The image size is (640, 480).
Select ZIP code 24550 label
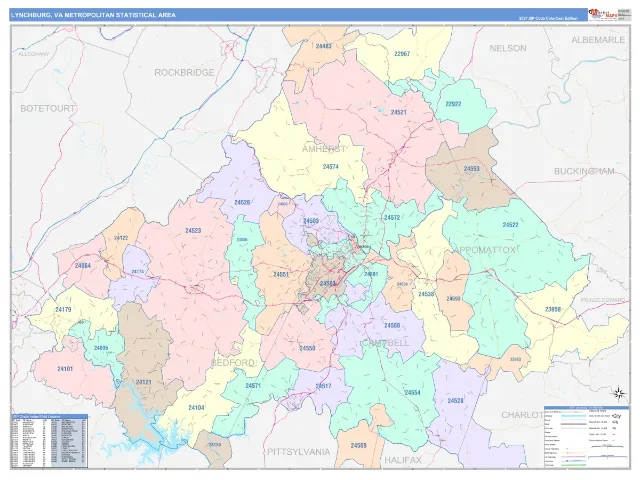[307, 348]
